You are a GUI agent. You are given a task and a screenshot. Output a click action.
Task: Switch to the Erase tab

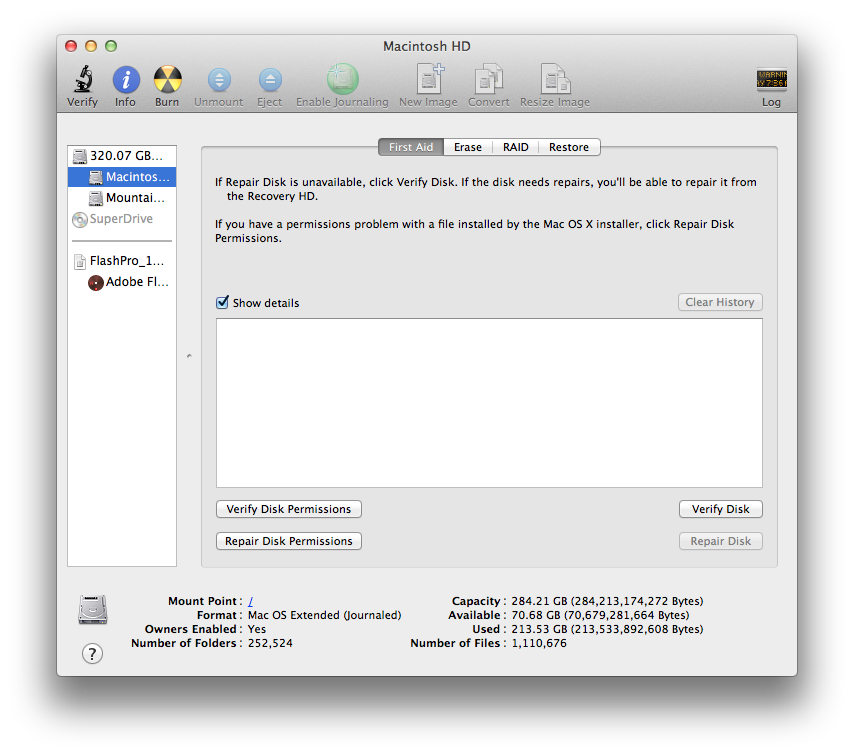point(468,147)
